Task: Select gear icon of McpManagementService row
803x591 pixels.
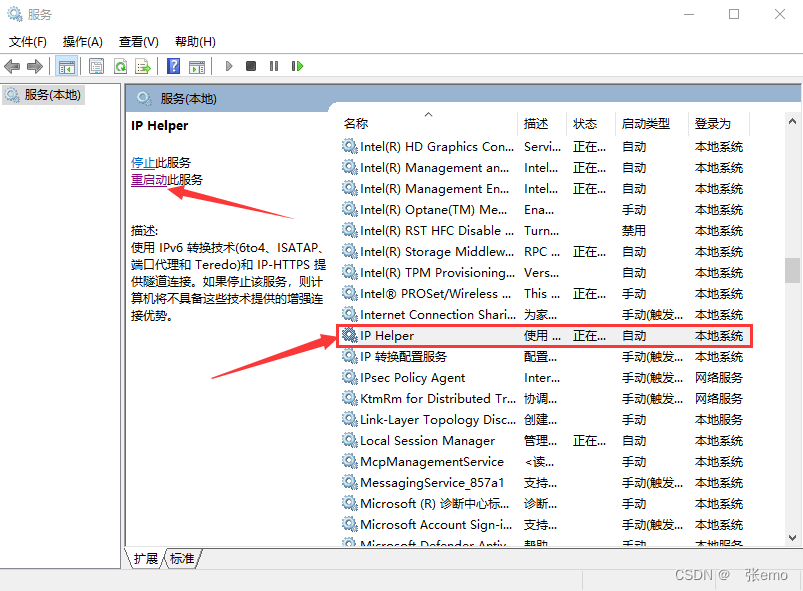Action: point(350,461)
